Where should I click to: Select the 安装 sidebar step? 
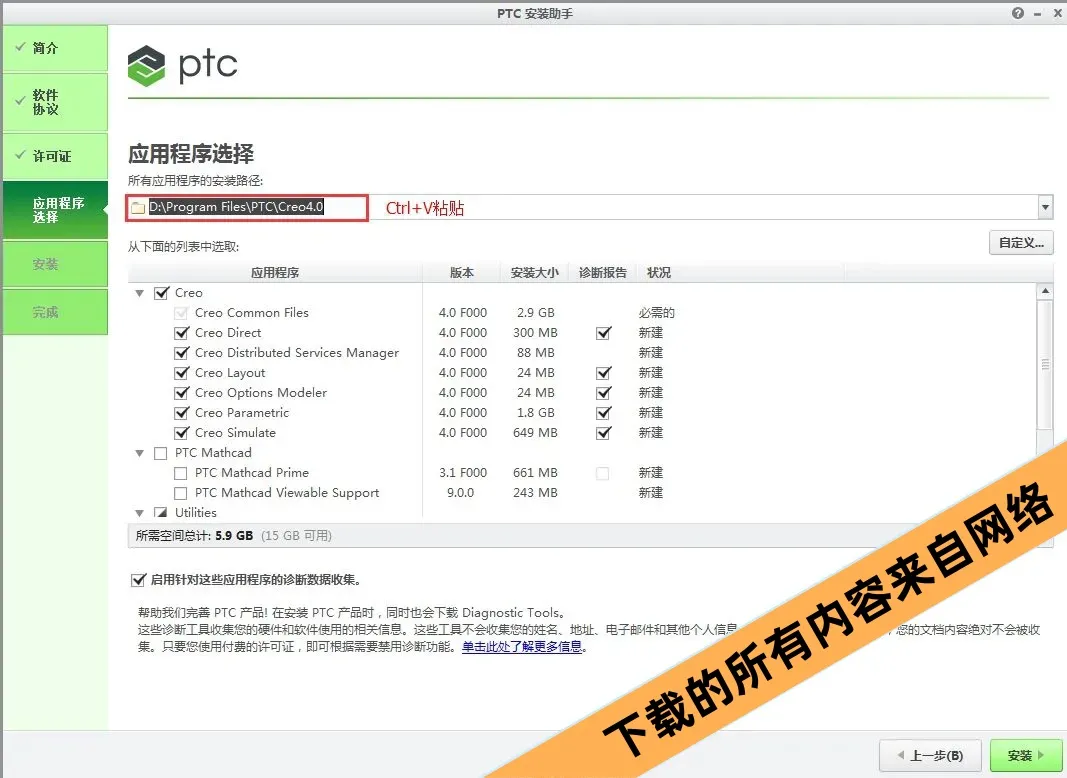click(55, 264)
